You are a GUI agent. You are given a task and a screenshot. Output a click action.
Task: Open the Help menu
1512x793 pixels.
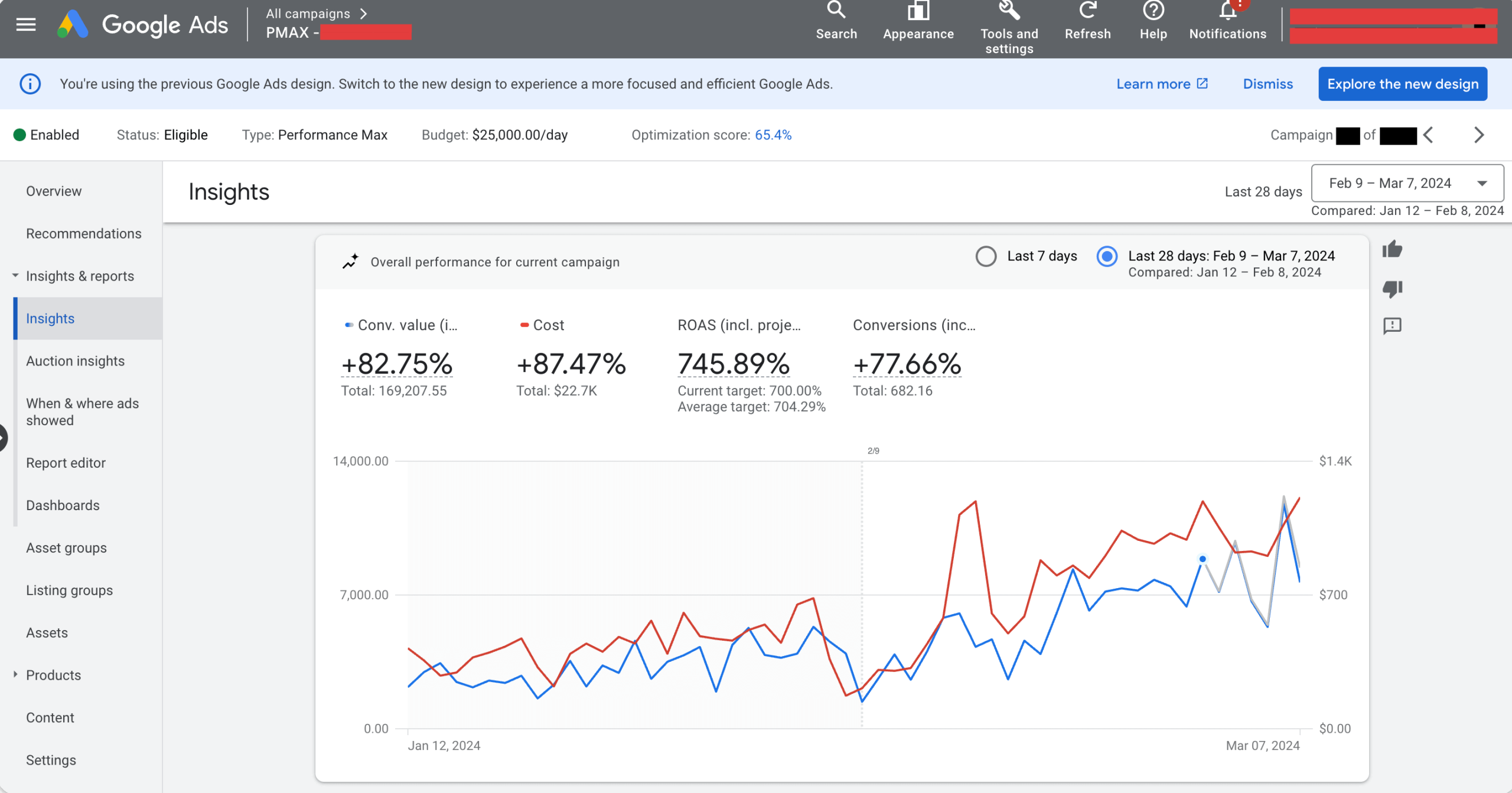pos(1153,21)
